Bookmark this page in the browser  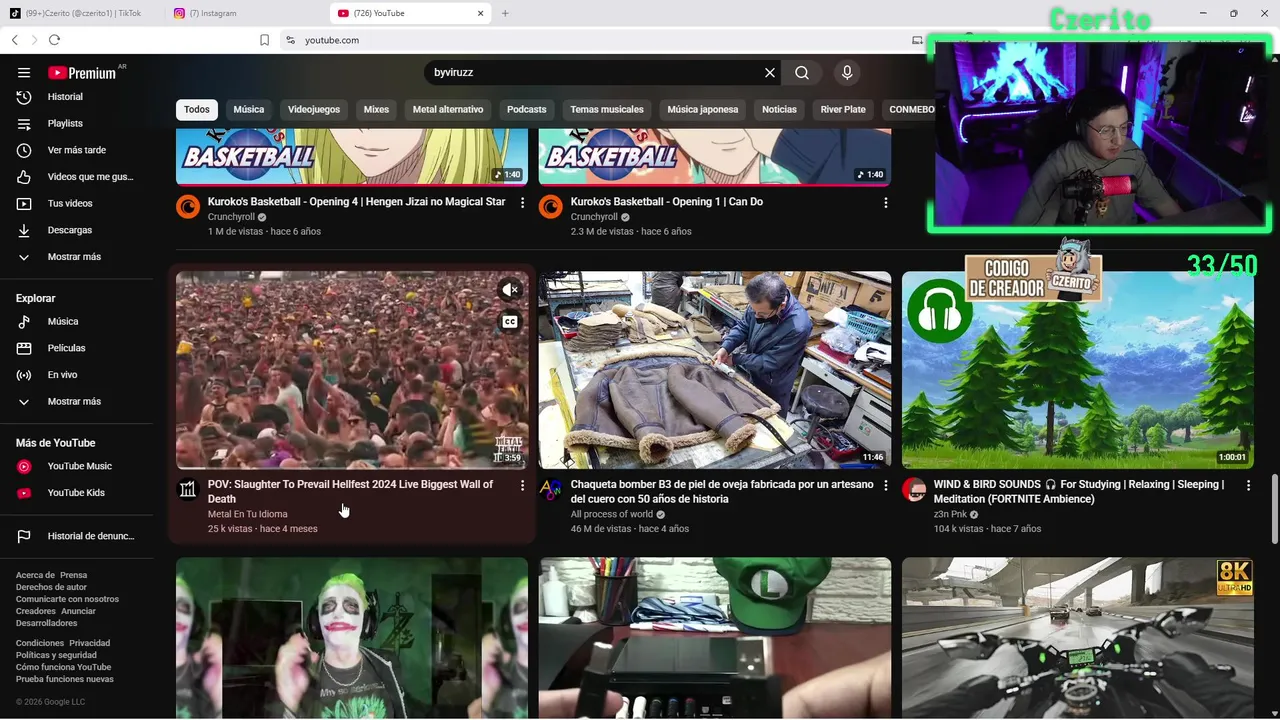[264, 40]
